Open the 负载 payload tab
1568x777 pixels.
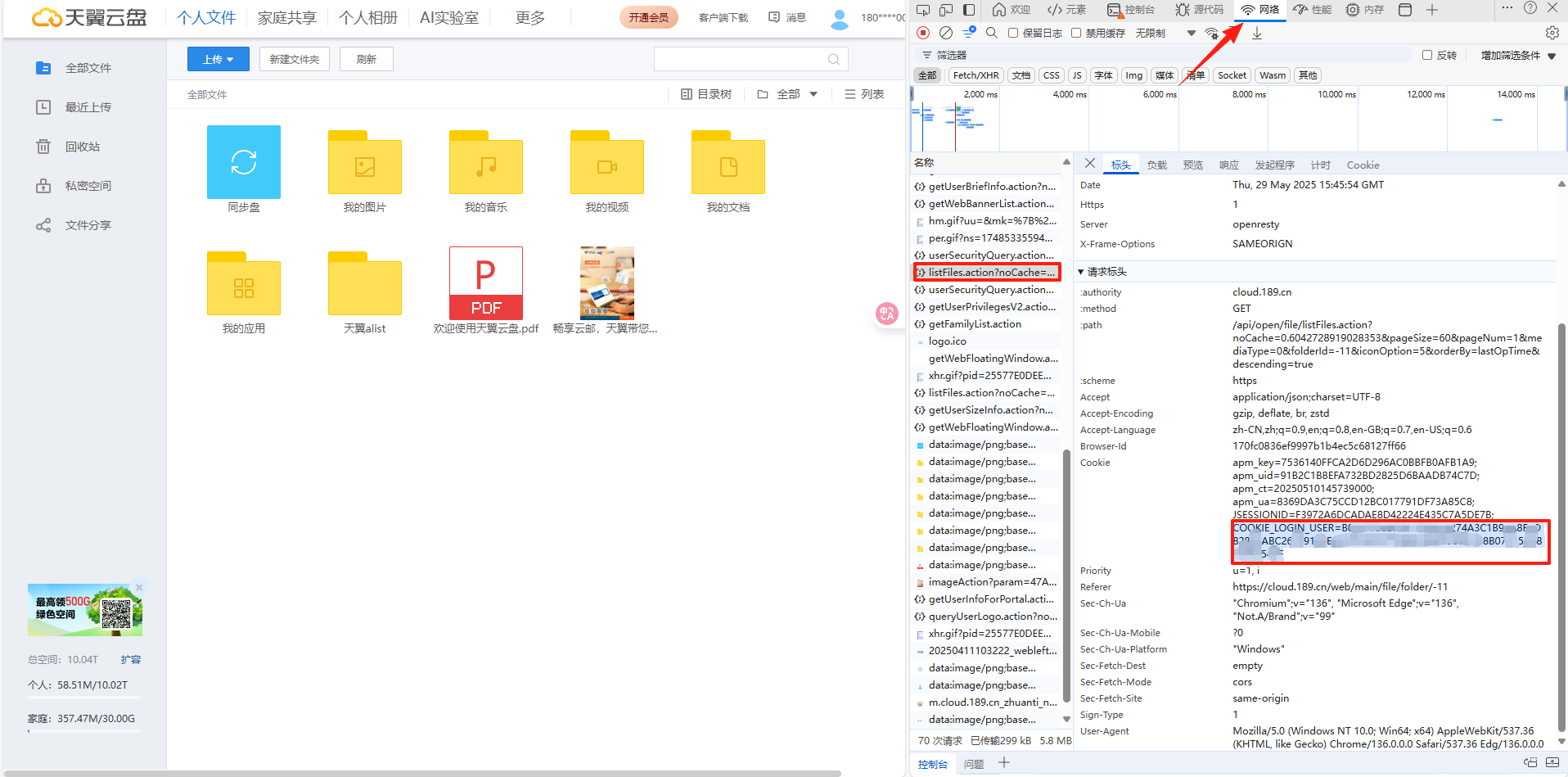(1157, 165)
